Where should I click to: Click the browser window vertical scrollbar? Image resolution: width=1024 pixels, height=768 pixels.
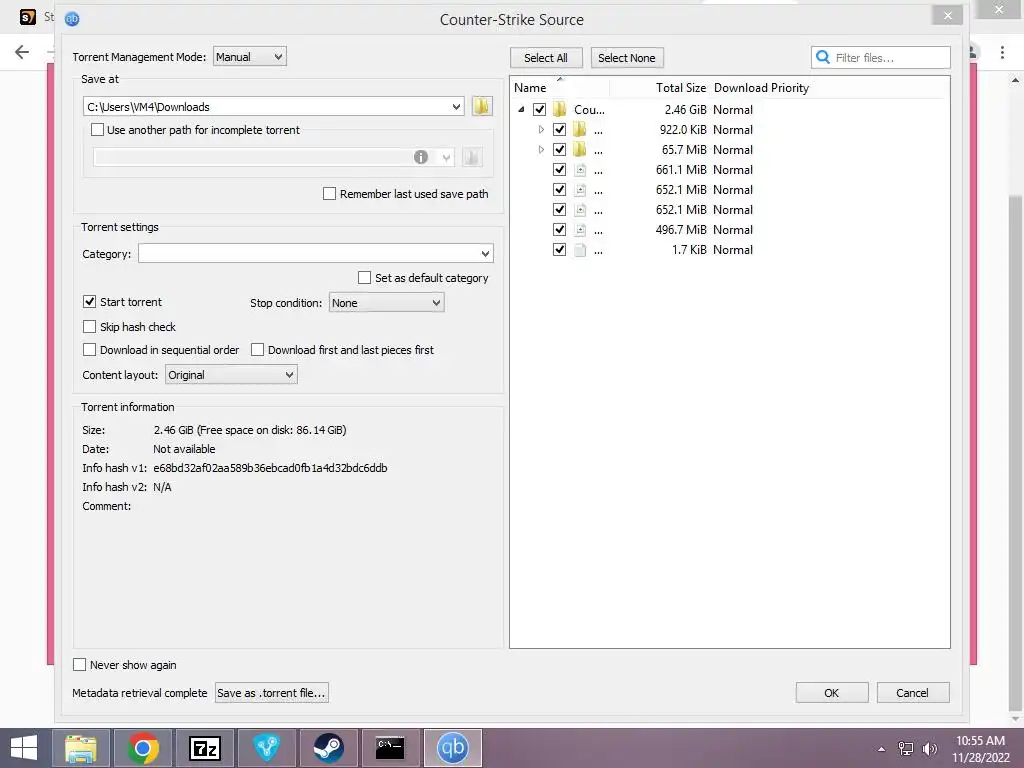pos(1015,451)
